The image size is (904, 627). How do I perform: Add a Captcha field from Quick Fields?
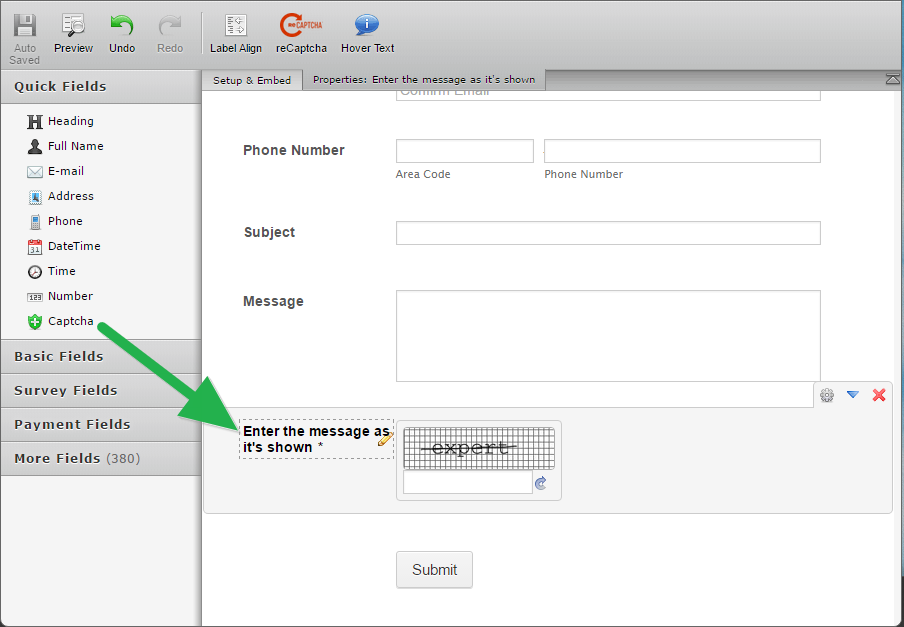tap(70, 321)
